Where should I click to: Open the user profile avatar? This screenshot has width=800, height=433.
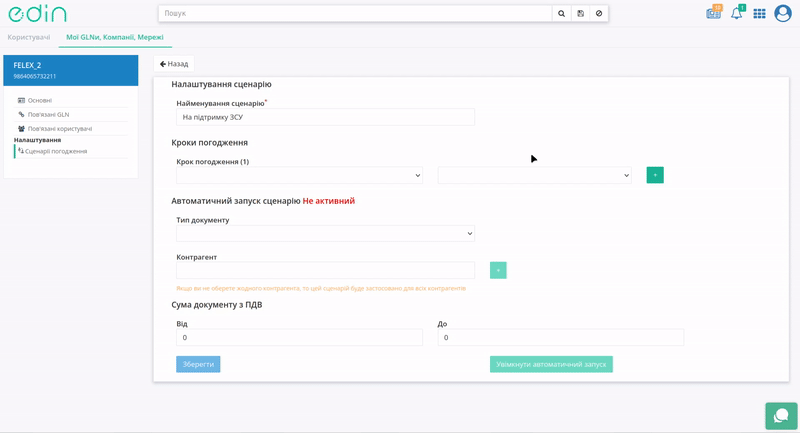[783, 13]
